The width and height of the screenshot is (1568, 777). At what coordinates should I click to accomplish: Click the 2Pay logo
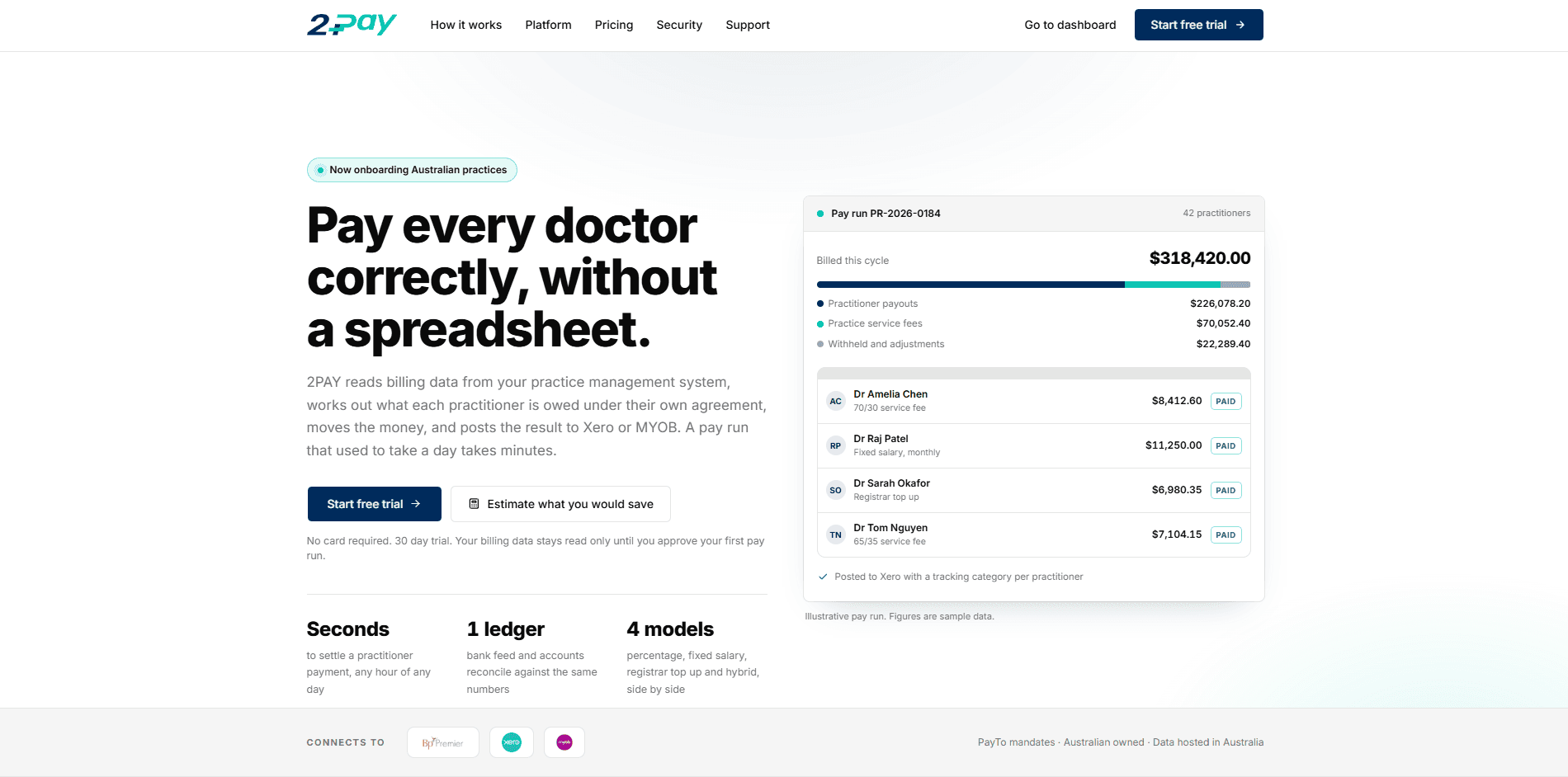(352, 25)
